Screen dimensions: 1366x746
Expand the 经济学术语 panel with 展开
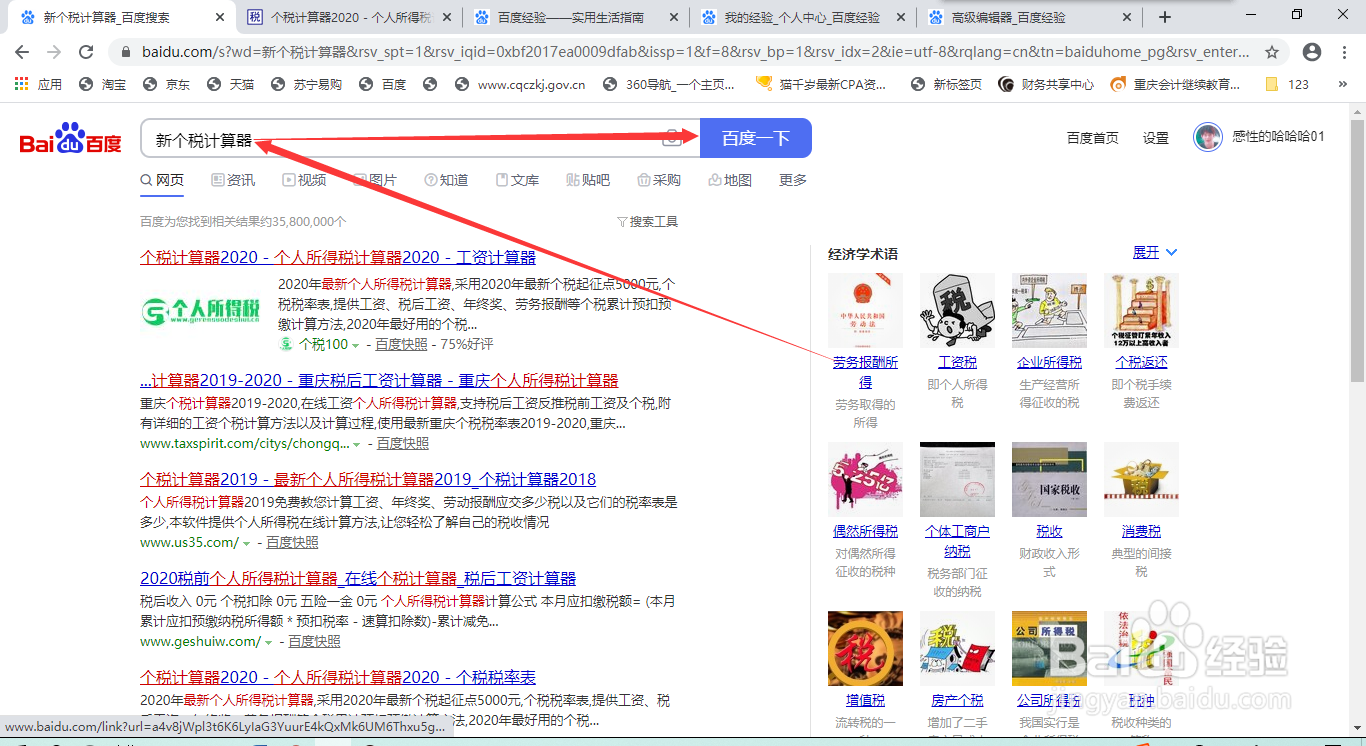click(1155, 252)
